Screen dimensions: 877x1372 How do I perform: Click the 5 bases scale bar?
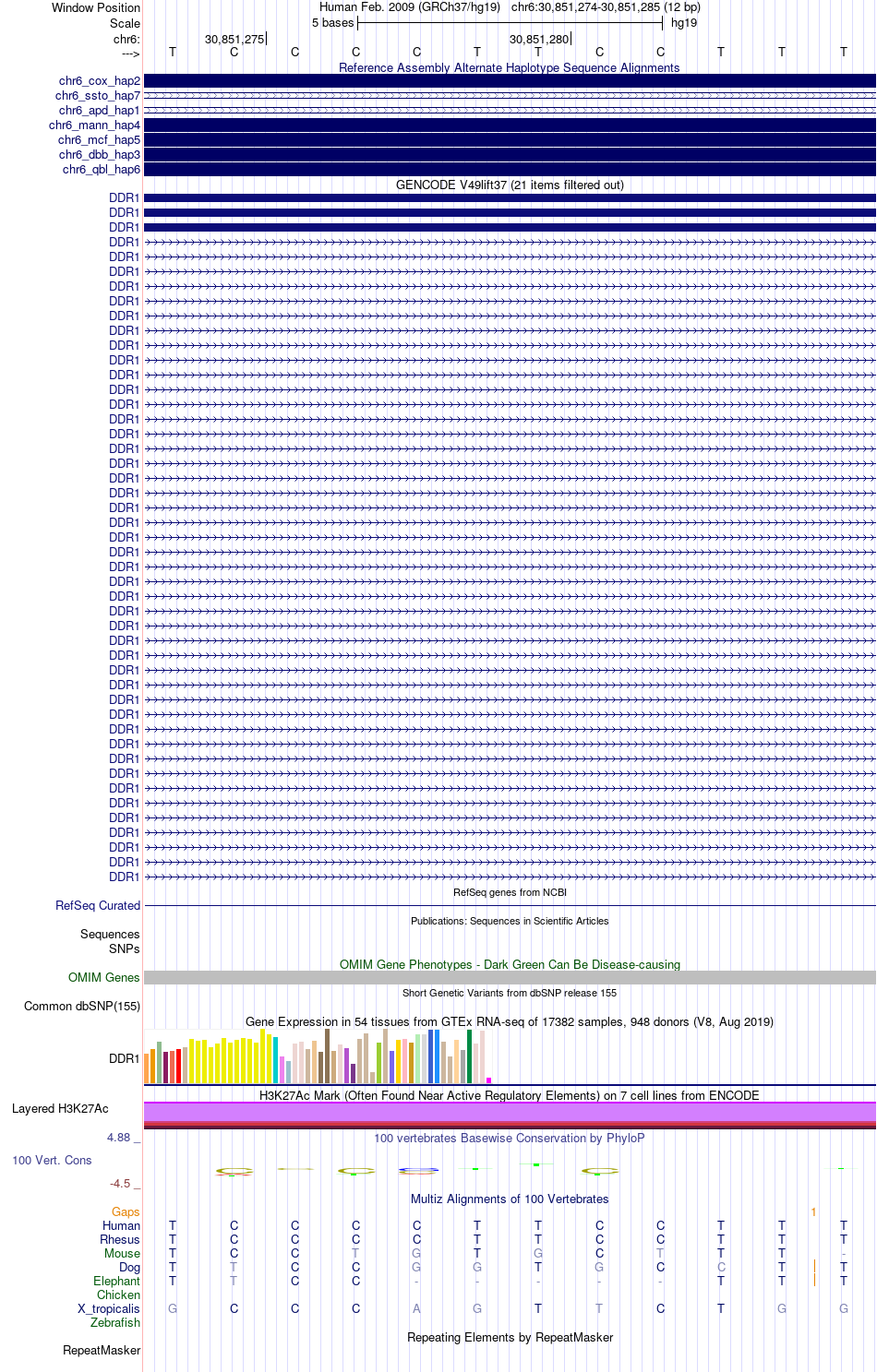(x=510, y=23)
